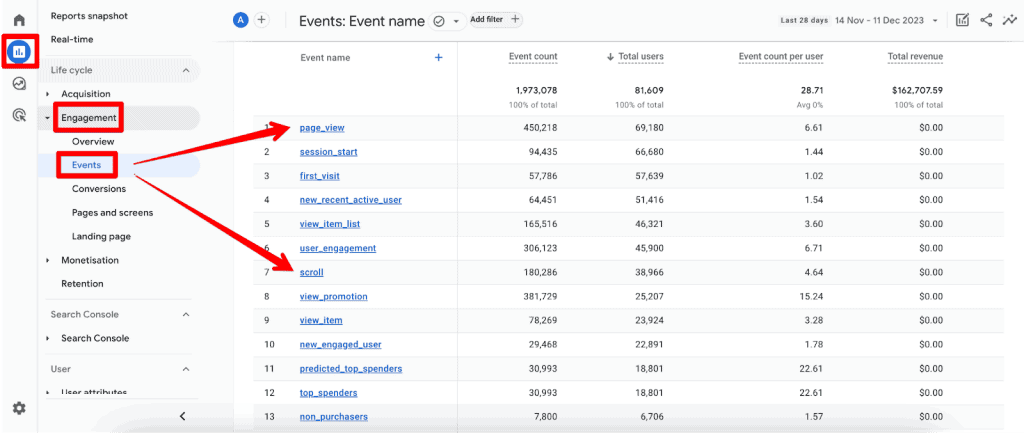This screenshot has height=433, width=1024.
Task: Sort by Event count column
Action: pyautogui.click(x=533, y=57)
